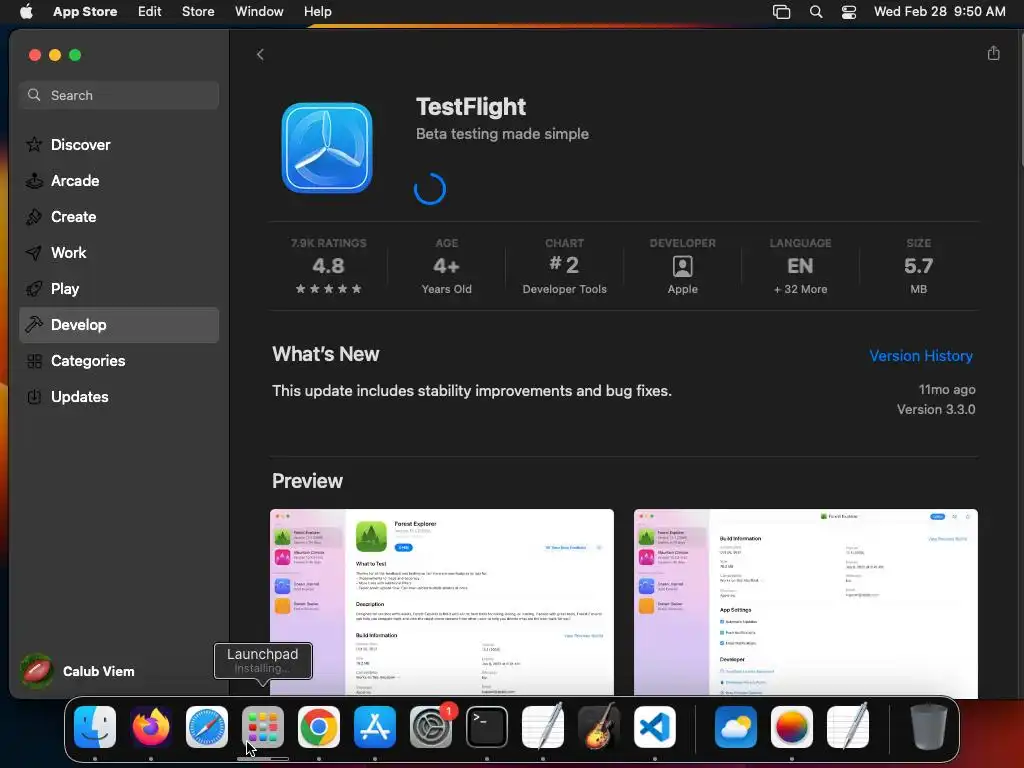Open macOS orange gradient app in Dock

pyautogui.click(x=792, y=727)
